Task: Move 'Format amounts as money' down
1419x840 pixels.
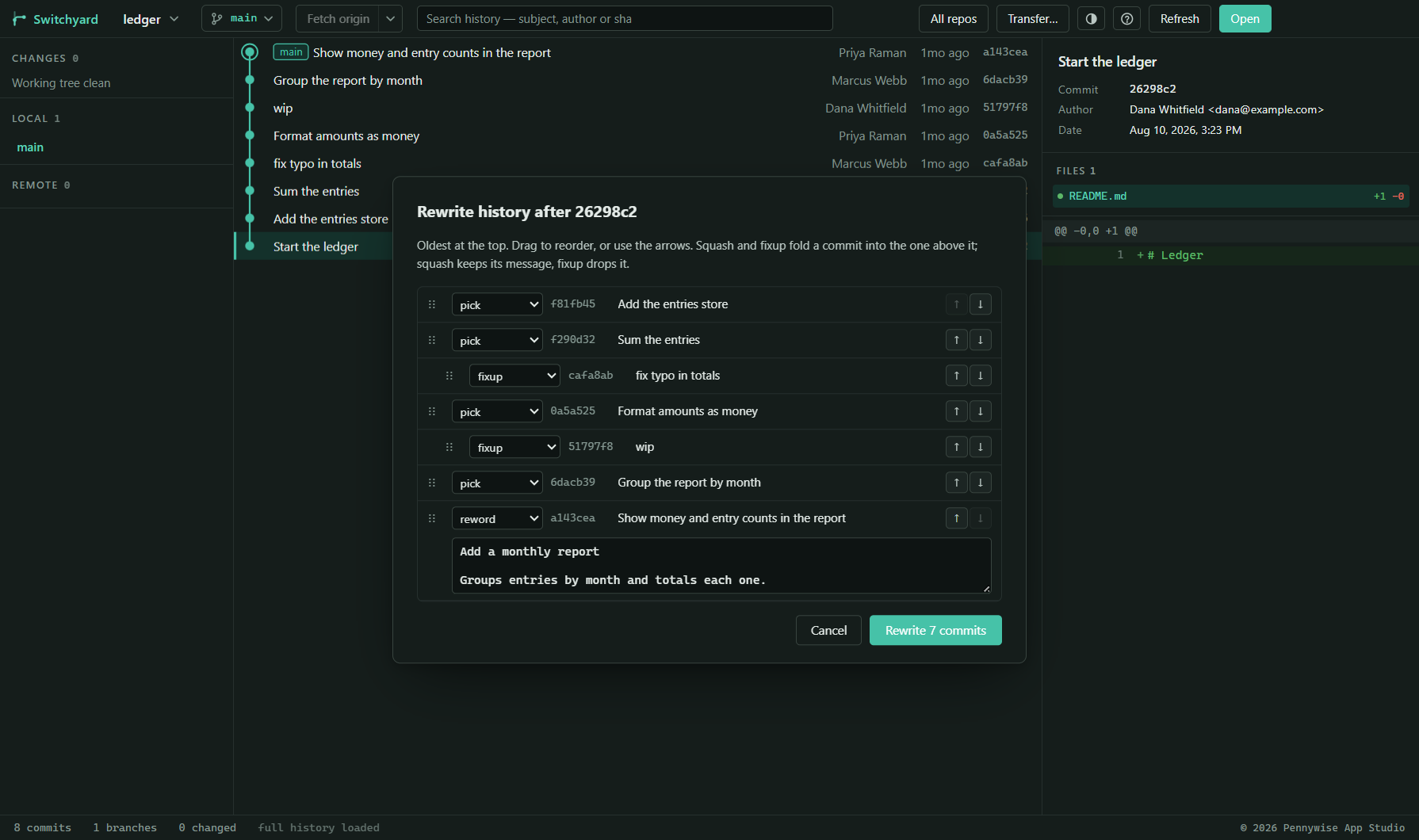Action: pyautogui.click(x=980, y=411)
